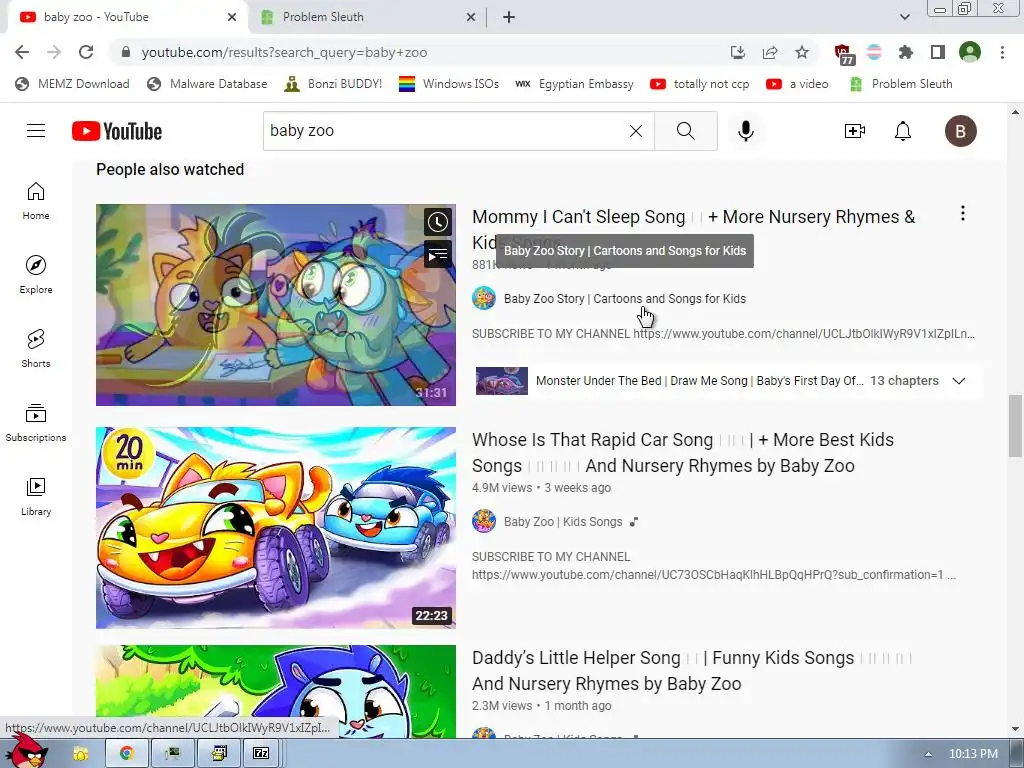Viewport: 1024px width, 768px height.
Task: Click the browser address bar URL
Action: coord(284,52)
